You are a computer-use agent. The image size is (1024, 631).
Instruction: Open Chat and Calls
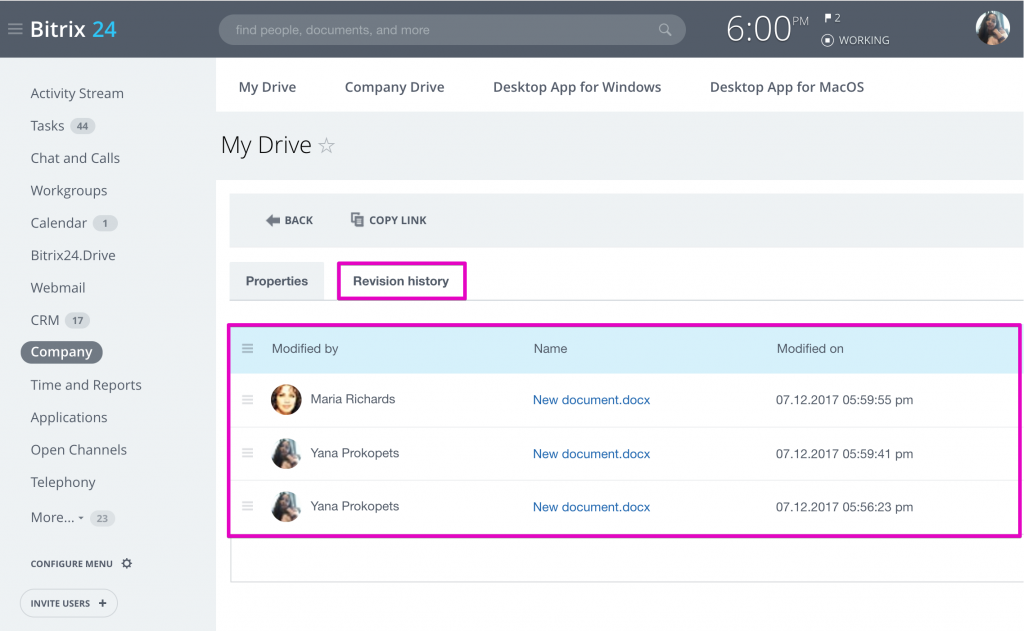click(x=75, y=158)
